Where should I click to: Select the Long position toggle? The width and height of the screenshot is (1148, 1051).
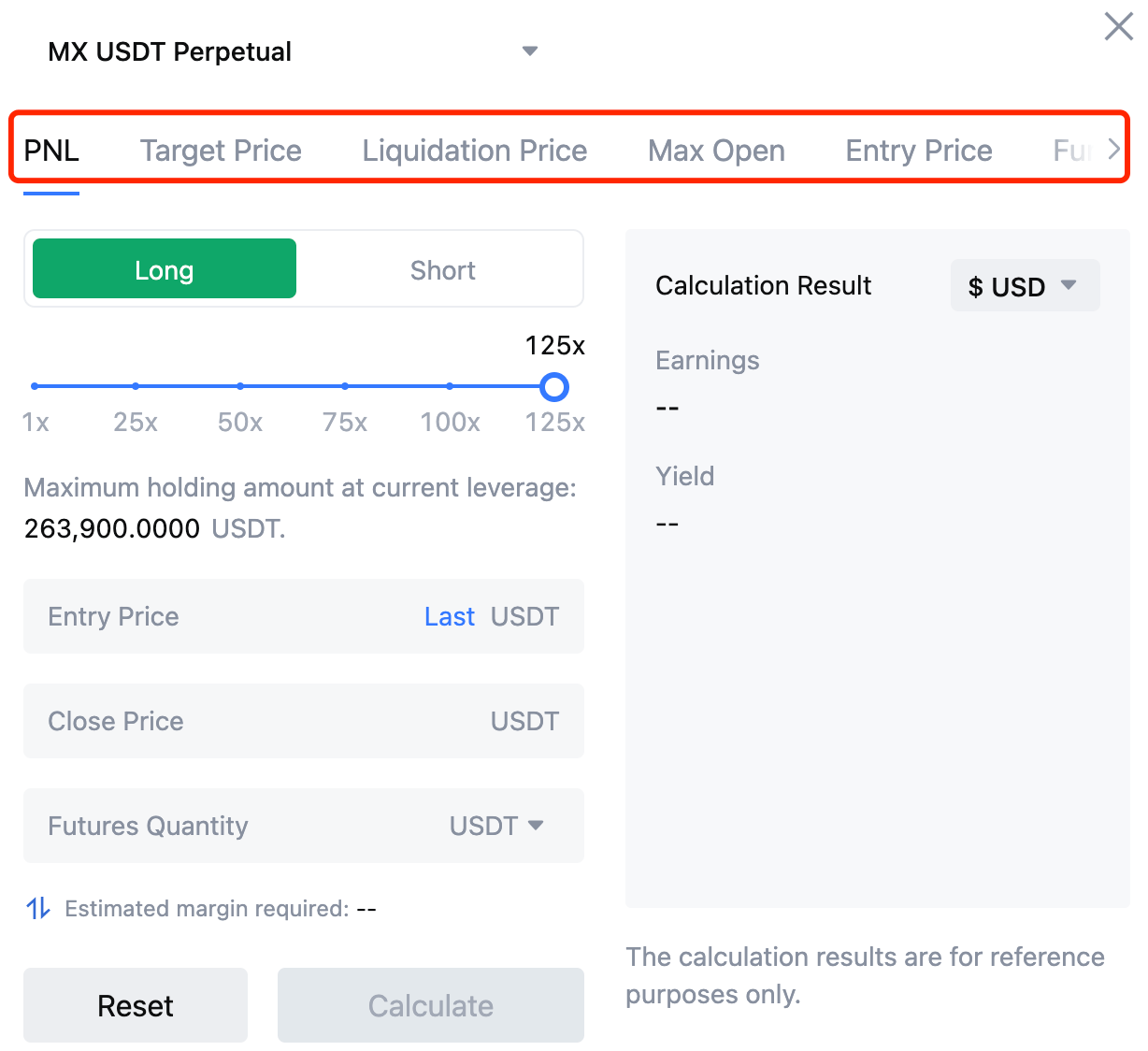tap(165, 269)
